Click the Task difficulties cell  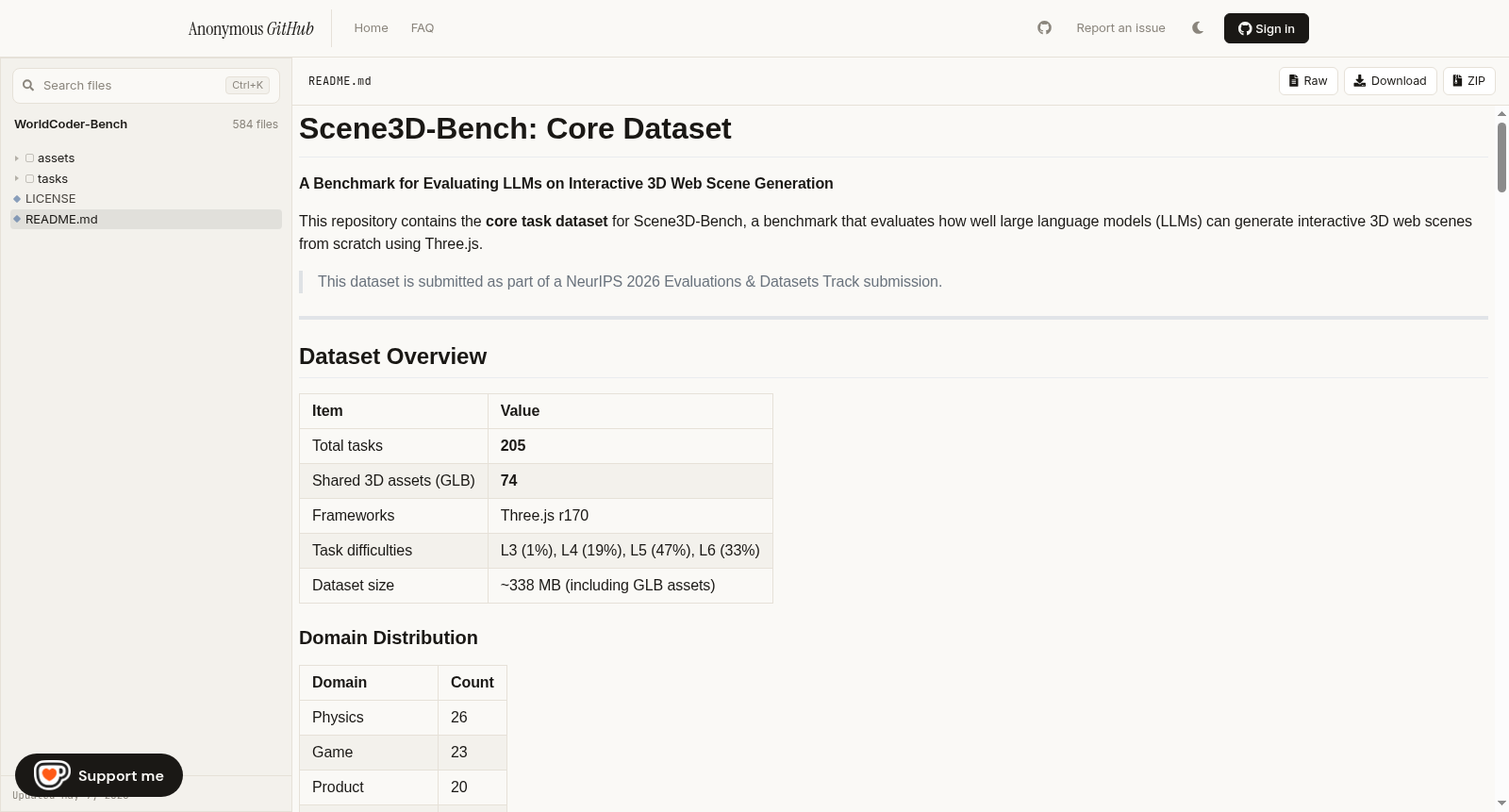click(x=393, y=551)
